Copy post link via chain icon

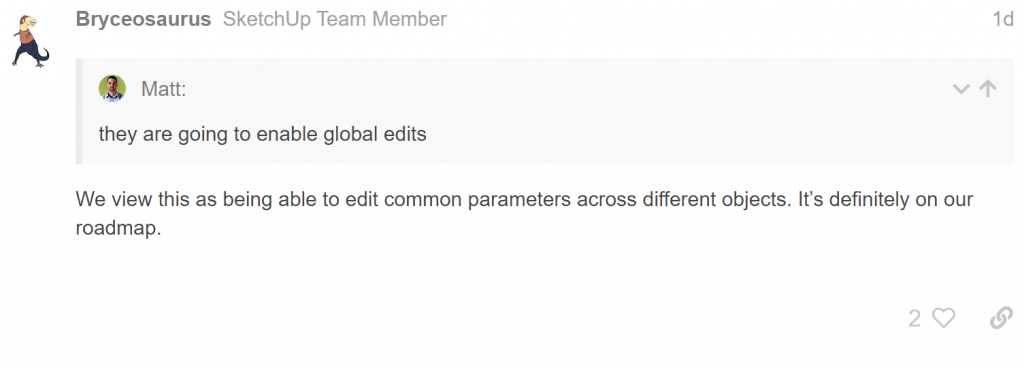coord(1001,318)
